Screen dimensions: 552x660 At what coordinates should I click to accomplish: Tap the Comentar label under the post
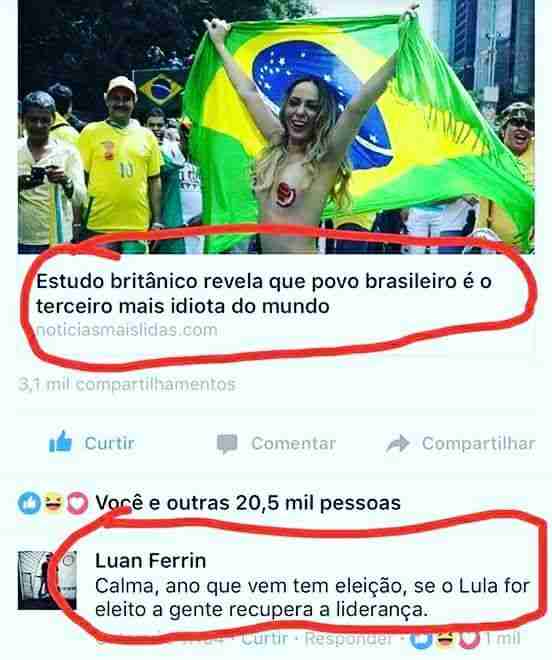[294, 444]
